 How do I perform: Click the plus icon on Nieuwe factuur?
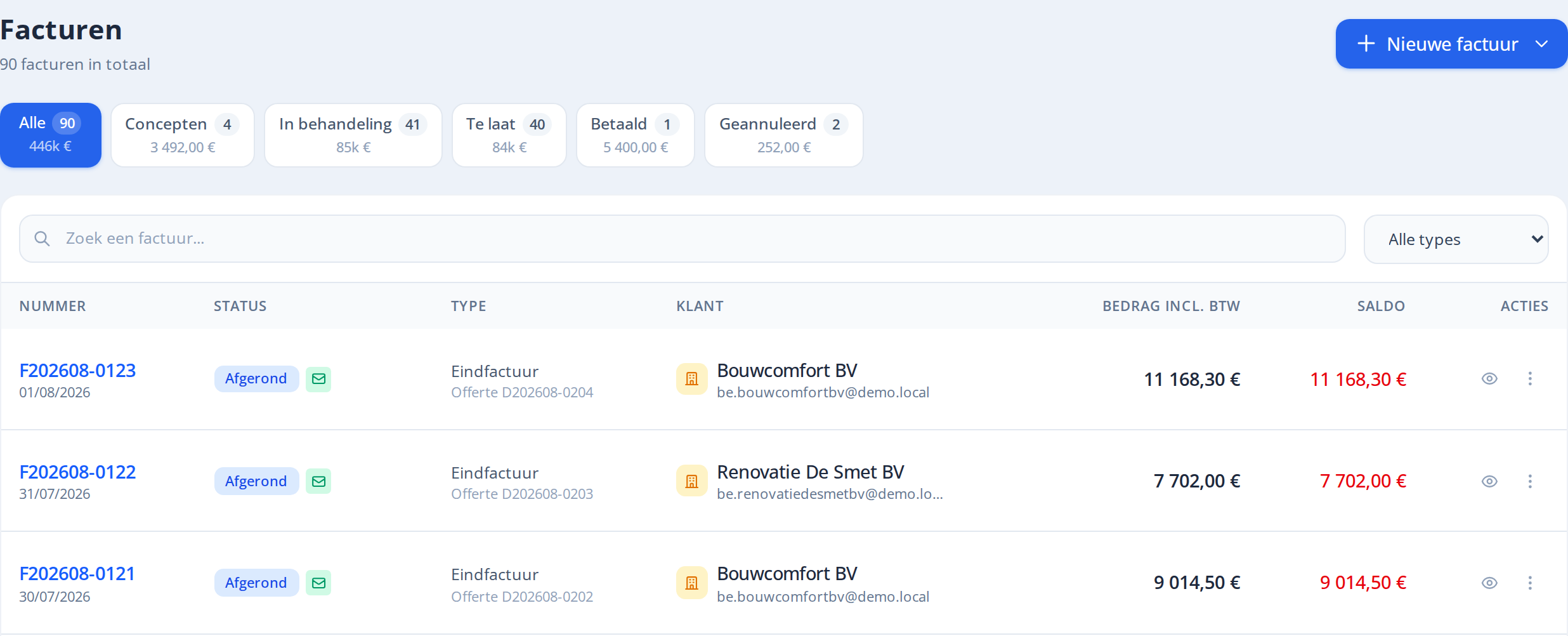(1366, 44)
